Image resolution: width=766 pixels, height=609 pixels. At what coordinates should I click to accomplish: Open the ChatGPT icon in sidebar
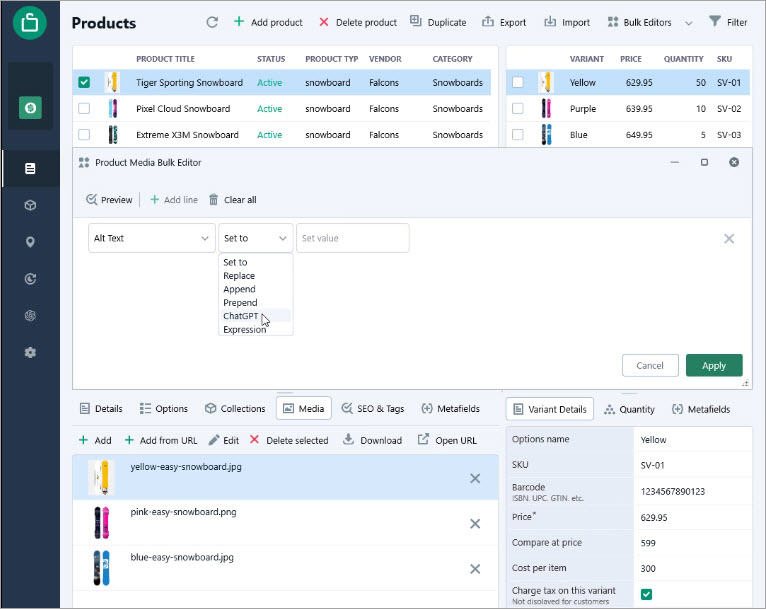coord(30,315)
